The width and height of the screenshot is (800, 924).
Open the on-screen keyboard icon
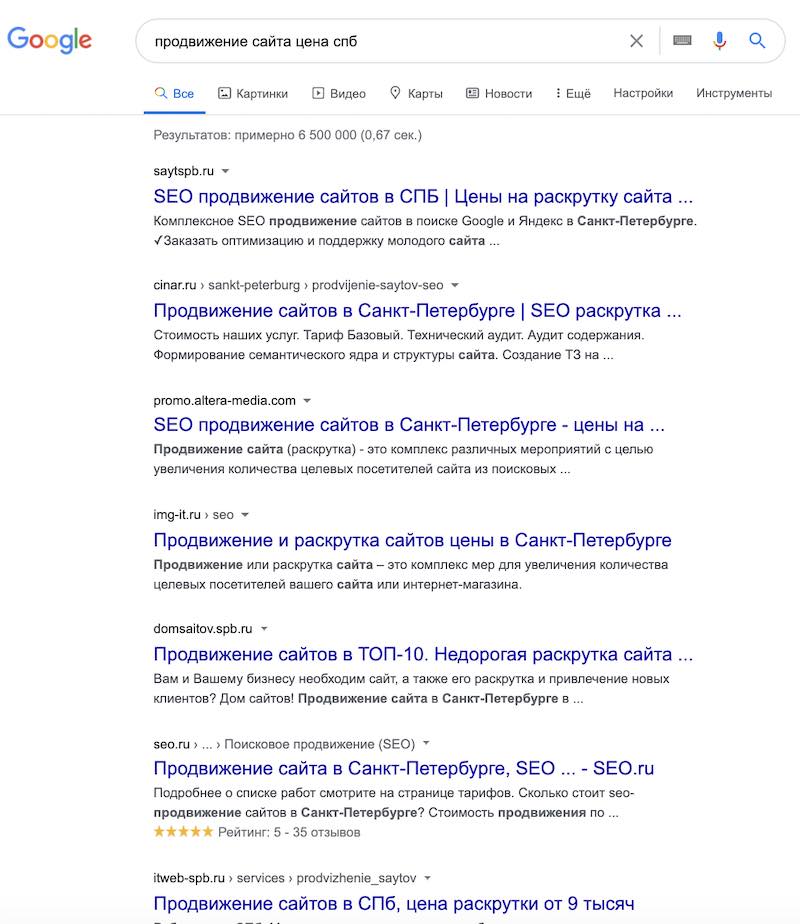pos(682,41)
